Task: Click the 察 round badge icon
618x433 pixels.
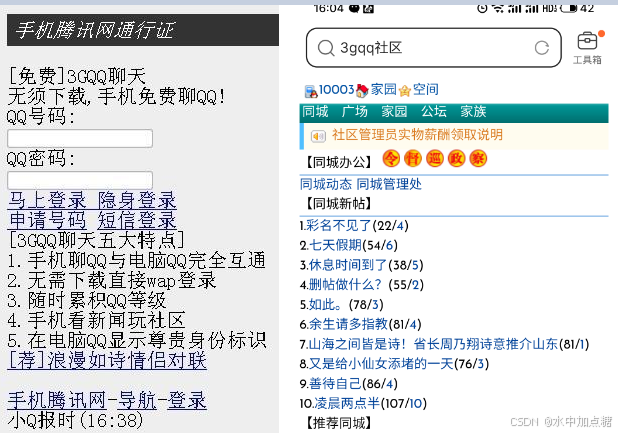Action: tap(478, 159)
